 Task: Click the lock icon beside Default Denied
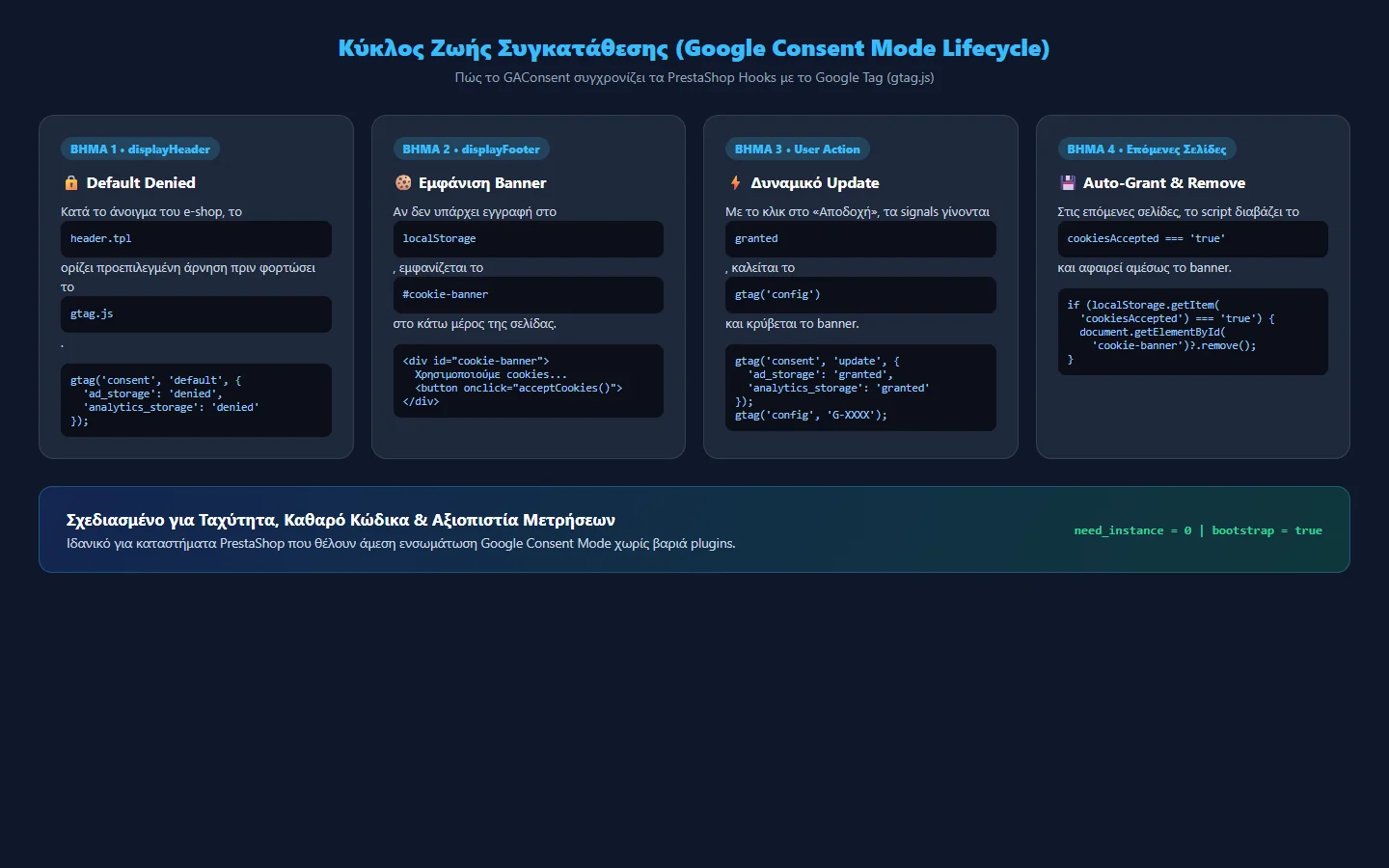tap(70, 183)
